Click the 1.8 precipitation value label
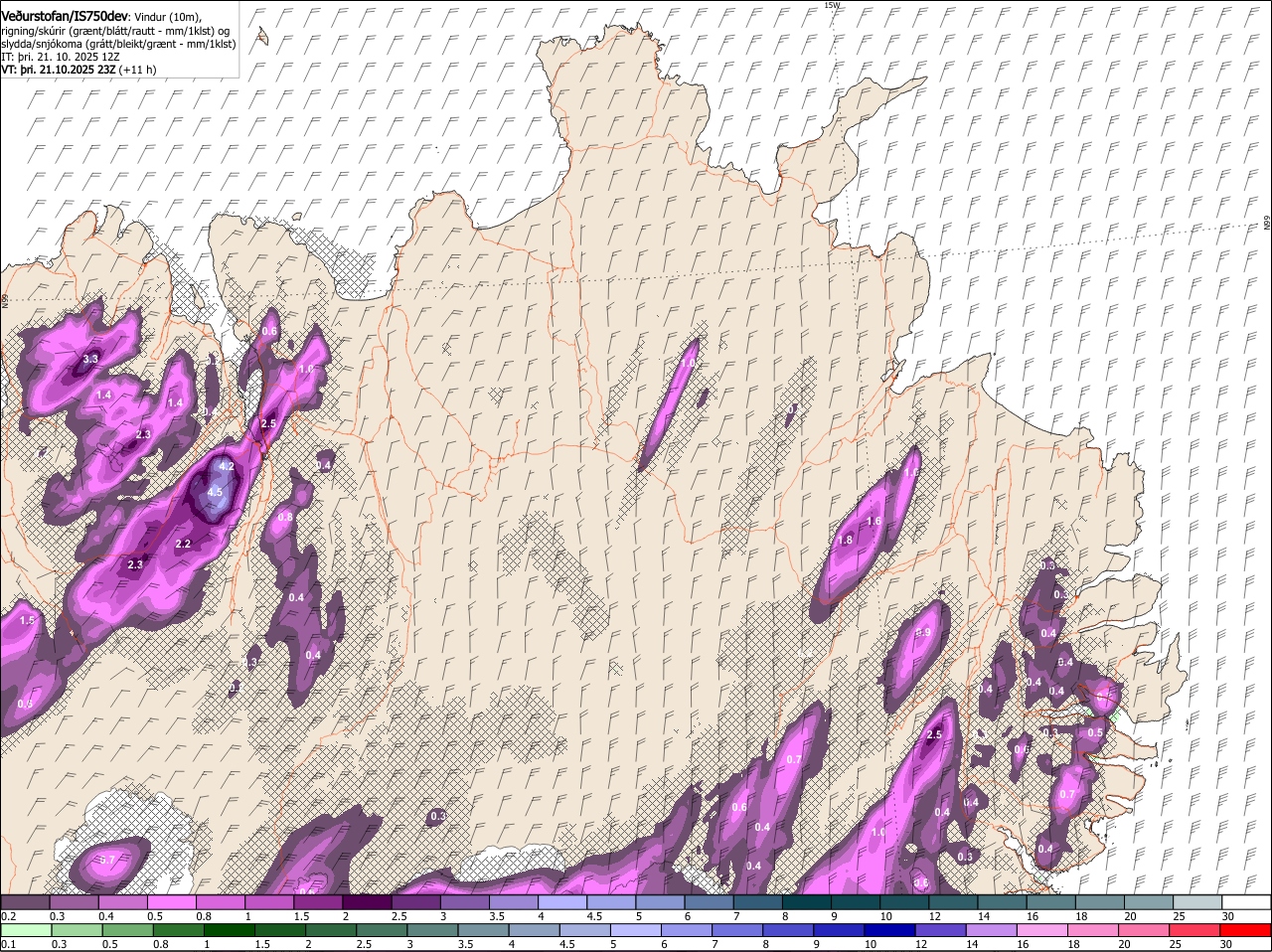1272x952 pixels. click(x=846, y=541)
